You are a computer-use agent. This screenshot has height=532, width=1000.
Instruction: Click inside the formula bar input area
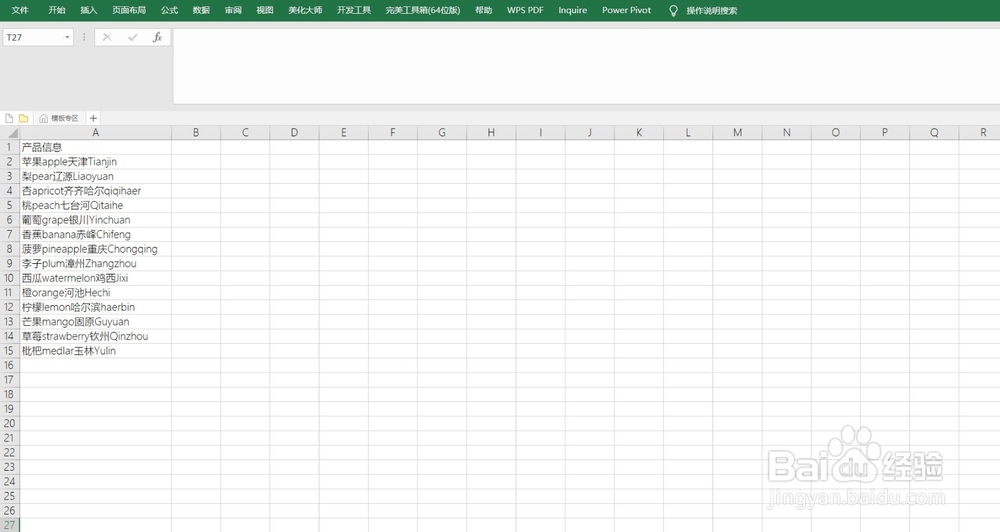pos(586,66)
